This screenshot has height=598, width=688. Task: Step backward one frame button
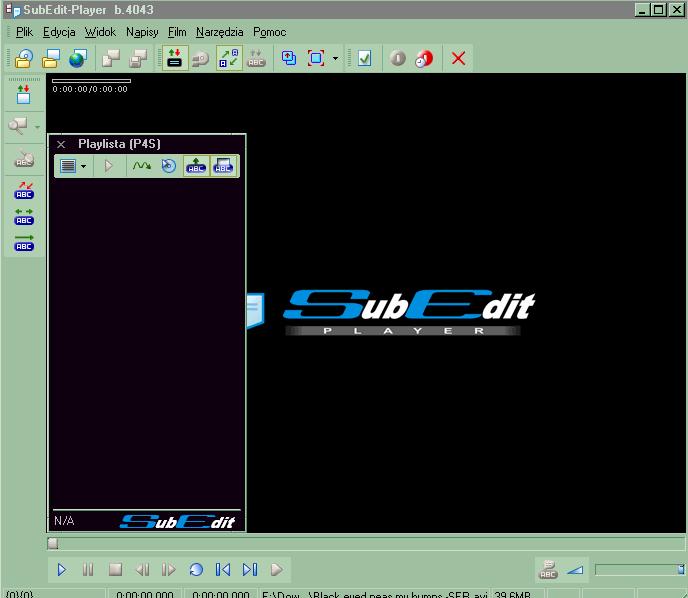142,570
